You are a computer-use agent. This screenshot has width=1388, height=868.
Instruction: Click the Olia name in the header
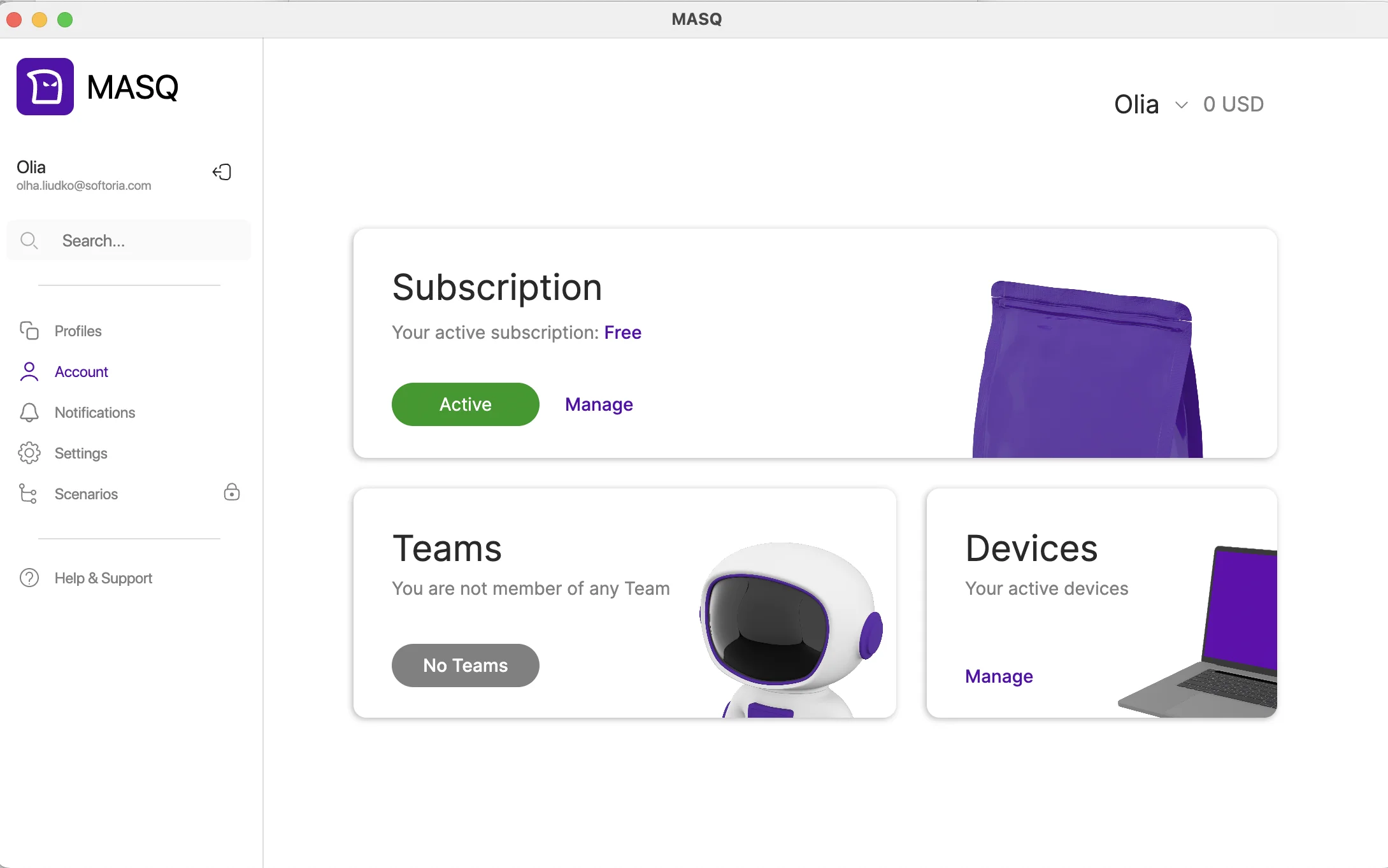1136,104
